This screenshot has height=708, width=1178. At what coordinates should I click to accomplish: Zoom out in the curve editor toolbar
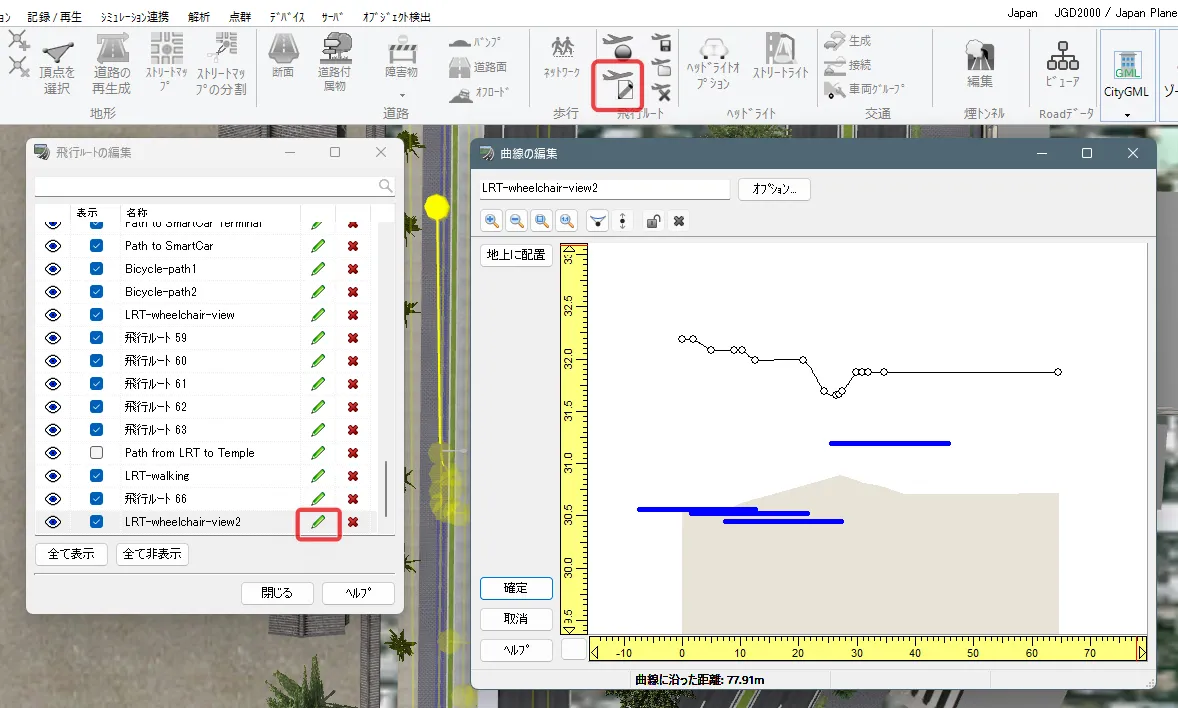point(516,221)
